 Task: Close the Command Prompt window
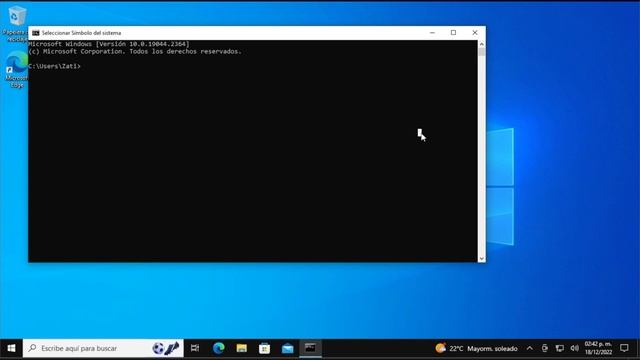tap(475, 33)
